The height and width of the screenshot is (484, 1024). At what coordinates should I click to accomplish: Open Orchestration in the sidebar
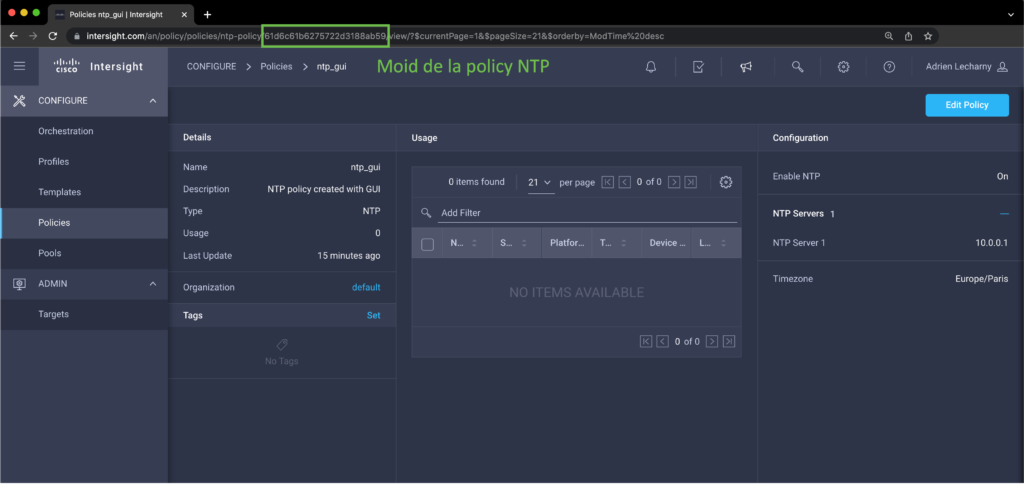click(x=65, y=131)
